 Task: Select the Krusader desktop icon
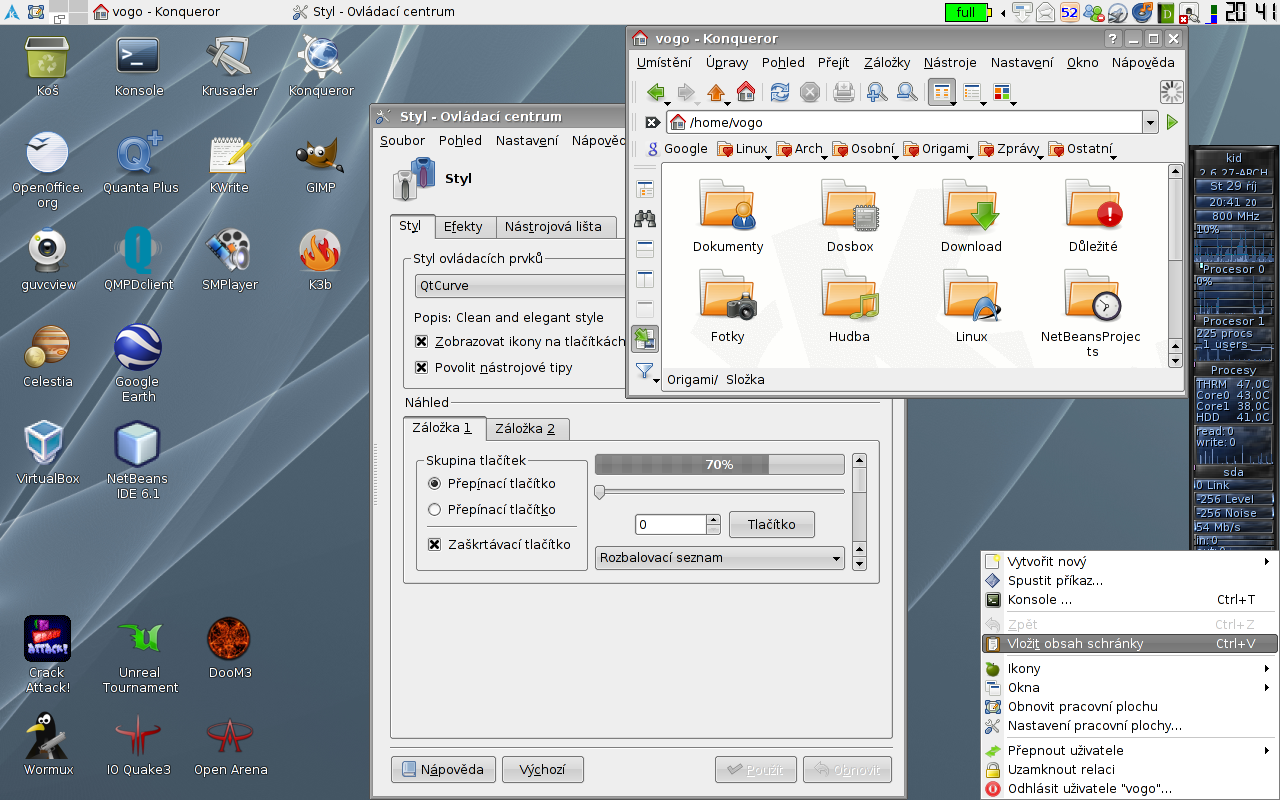click(230, 66)
